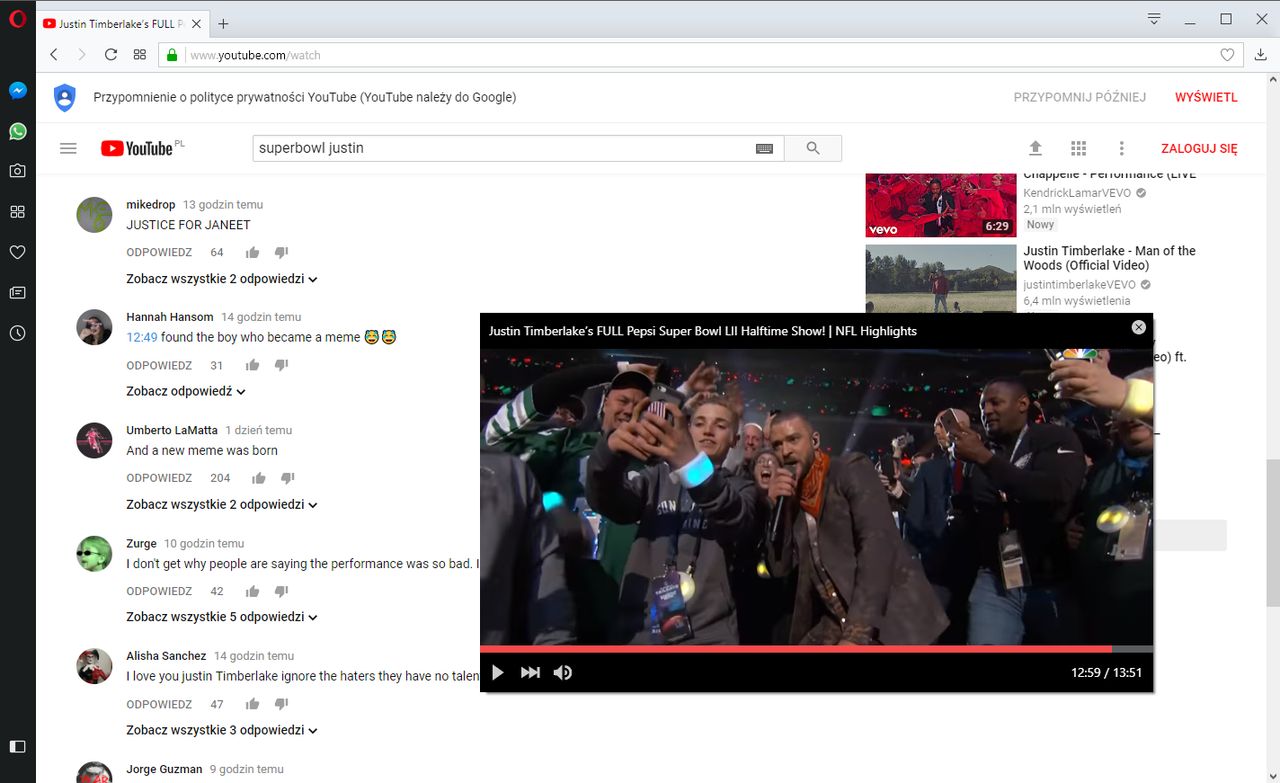Click the Opera snapshot camera icon

click(x=17, y=171)
